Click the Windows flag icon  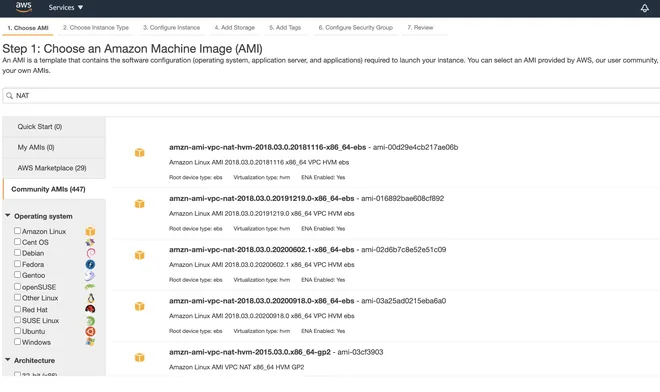(x=90, y=342)
